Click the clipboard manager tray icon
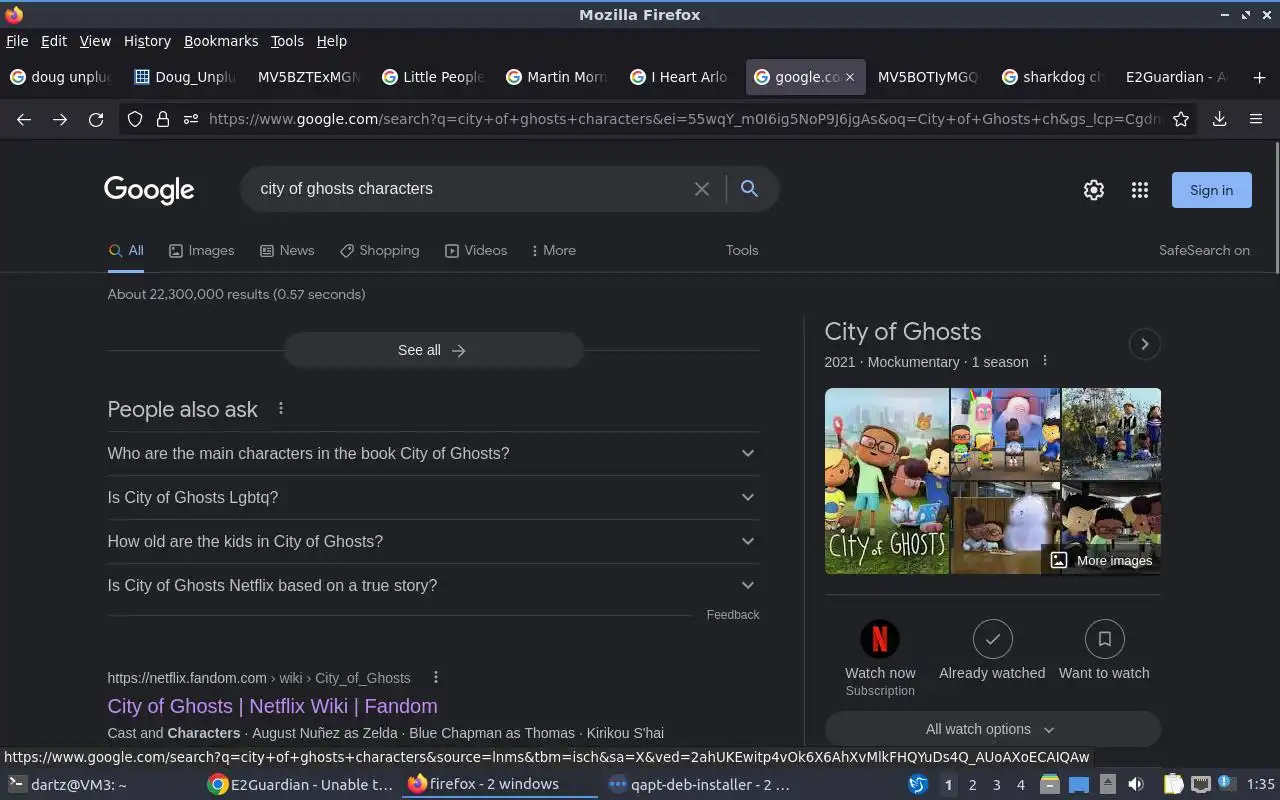This screenshot has width=1280, height=800. (1174, 785)
